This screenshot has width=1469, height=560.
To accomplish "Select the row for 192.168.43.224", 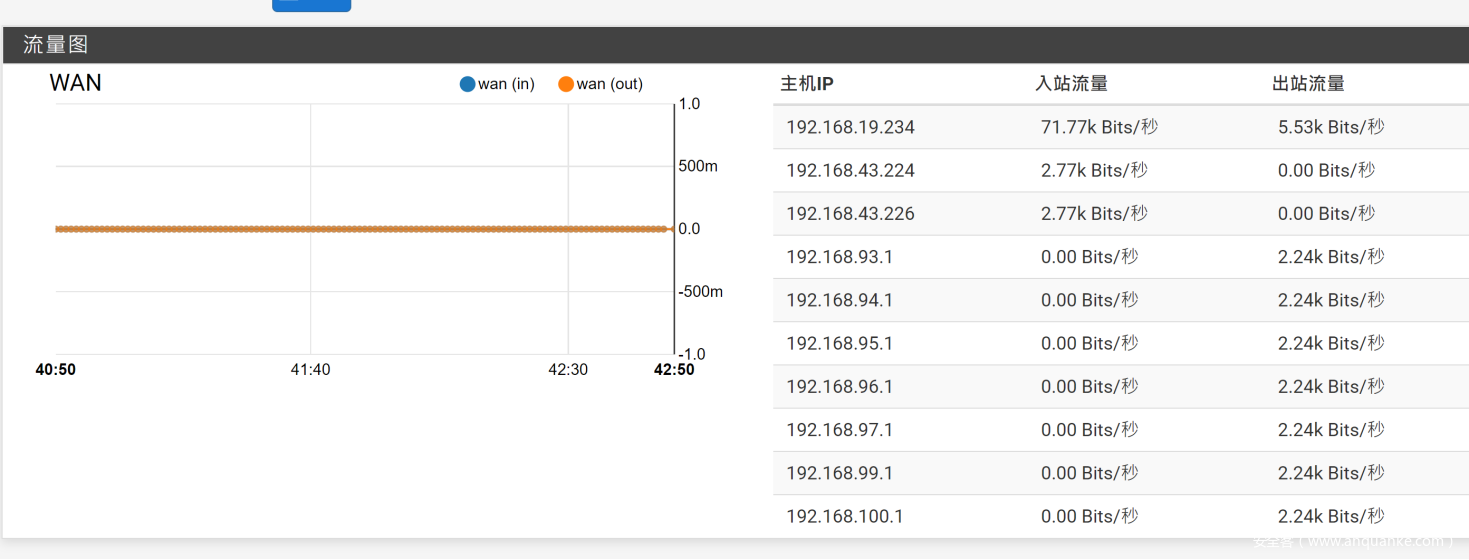I will (850, 170).
